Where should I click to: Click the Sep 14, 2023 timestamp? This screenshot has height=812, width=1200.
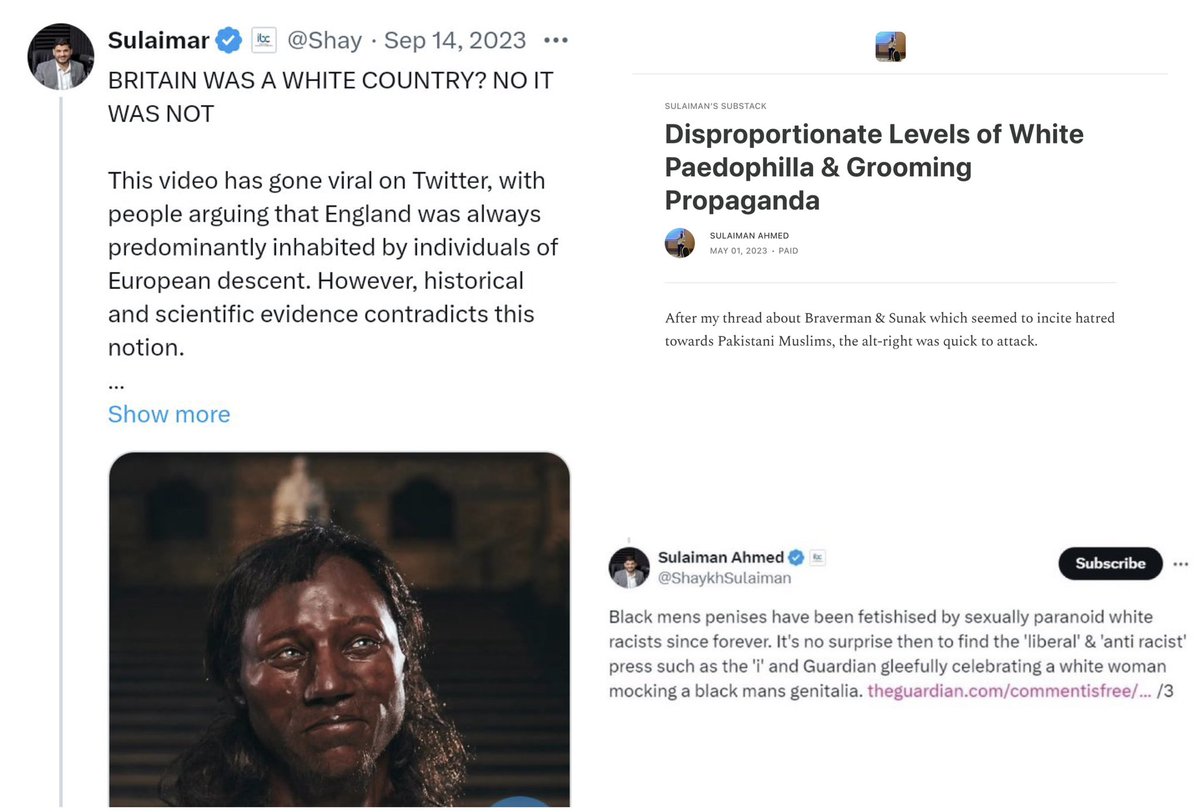pos(455,41)
